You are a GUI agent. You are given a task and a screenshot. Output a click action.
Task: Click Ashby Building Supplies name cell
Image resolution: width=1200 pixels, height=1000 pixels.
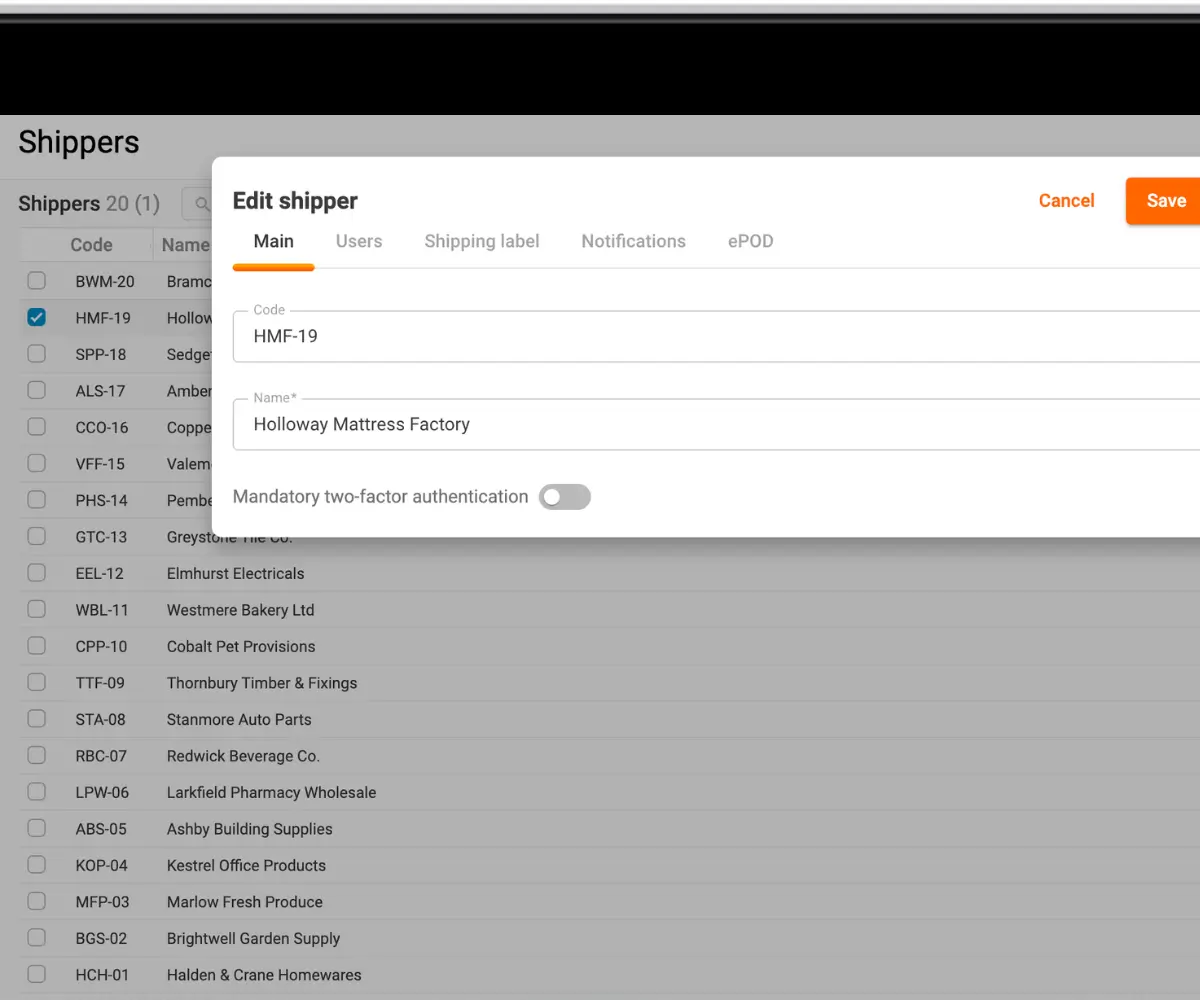coord(250,829)
